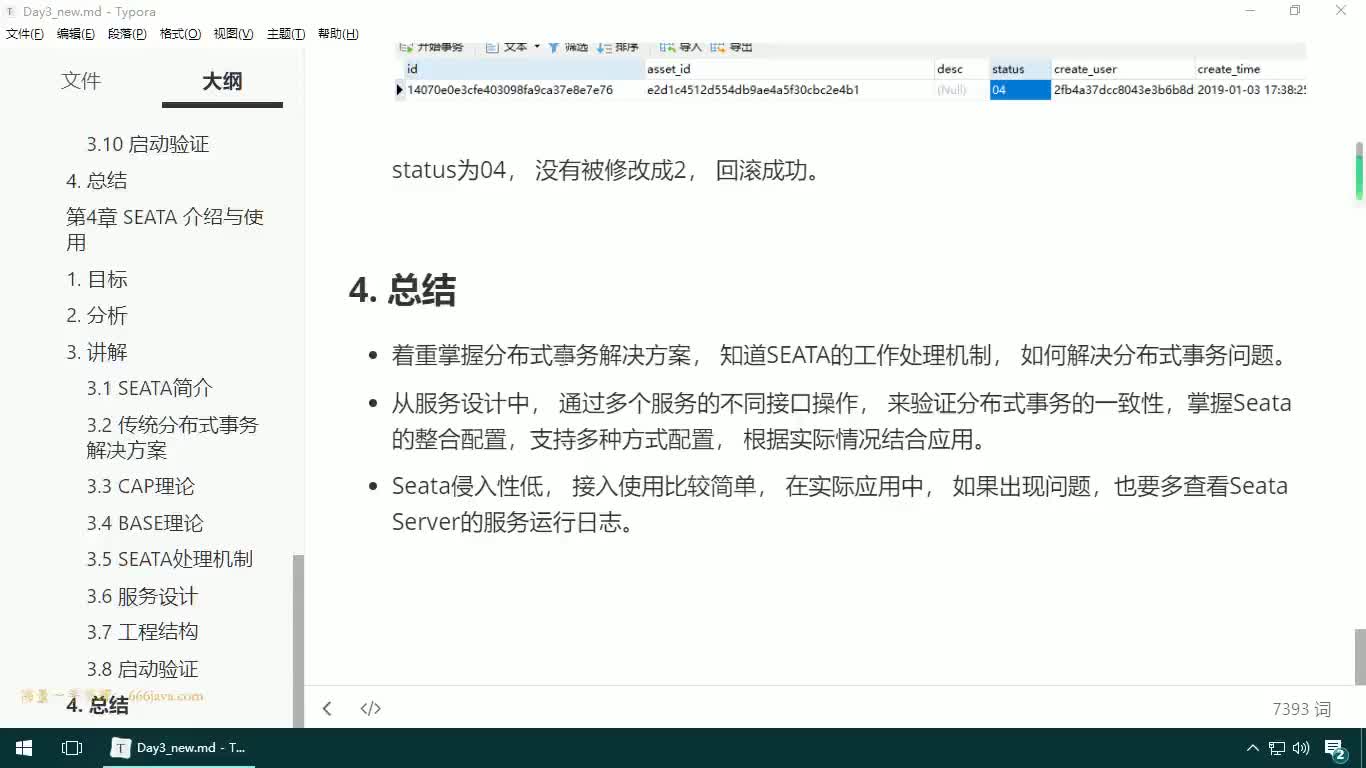Collapse the sidebar with the left arrow icon
The image size is (1366, 768).
pos(327,708)
